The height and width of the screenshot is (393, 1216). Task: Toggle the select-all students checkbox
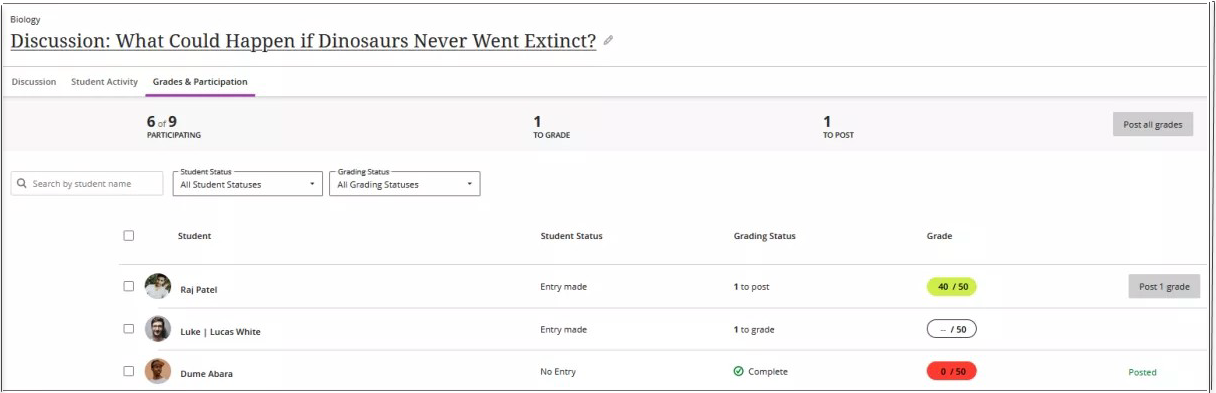coord(128,236)
